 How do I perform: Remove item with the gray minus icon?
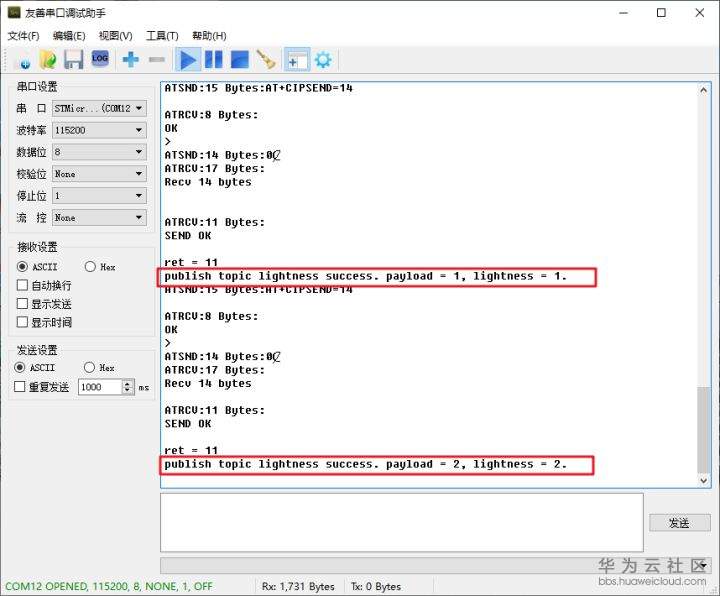pos(157,60)
